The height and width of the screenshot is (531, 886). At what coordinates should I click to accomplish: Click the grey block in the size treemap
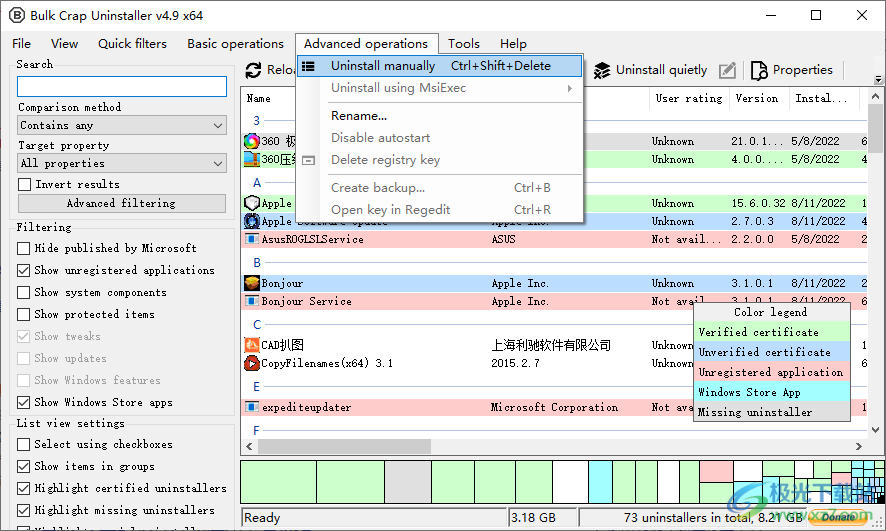(x=408, y=482)
